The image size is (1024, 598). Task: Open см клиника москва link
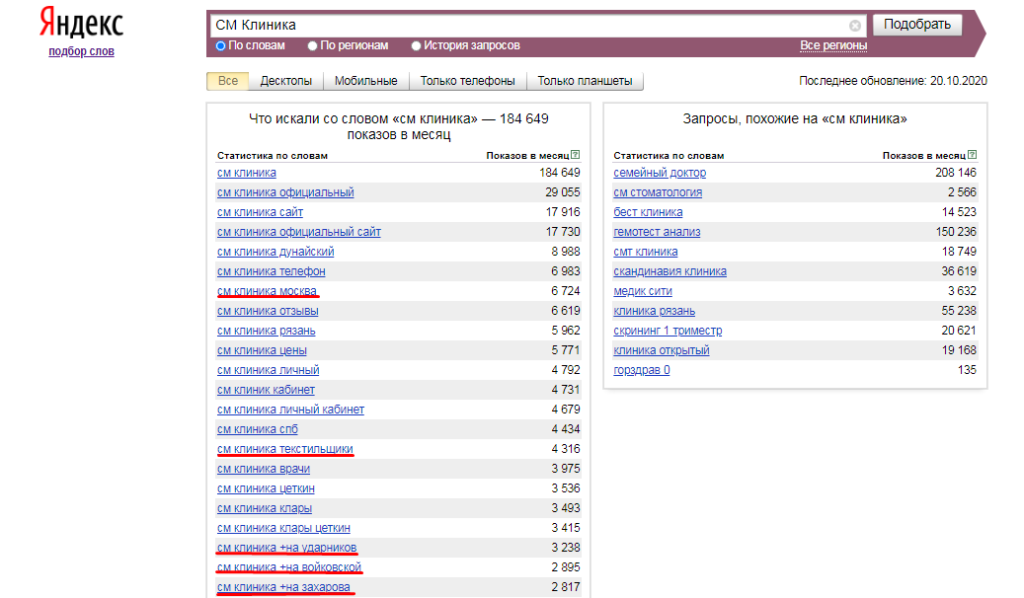coord(267,291)
